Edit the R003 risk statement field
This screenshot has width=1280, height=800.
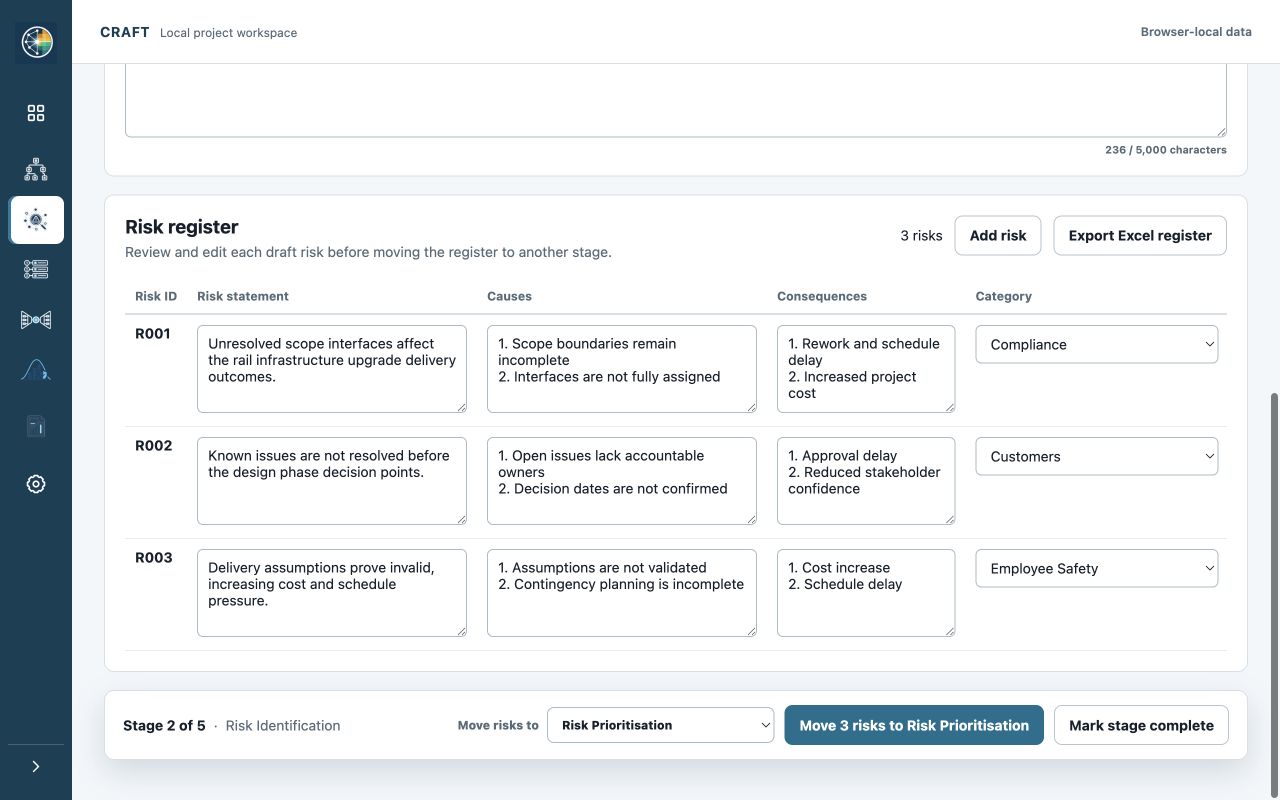(x=332, y=593)
